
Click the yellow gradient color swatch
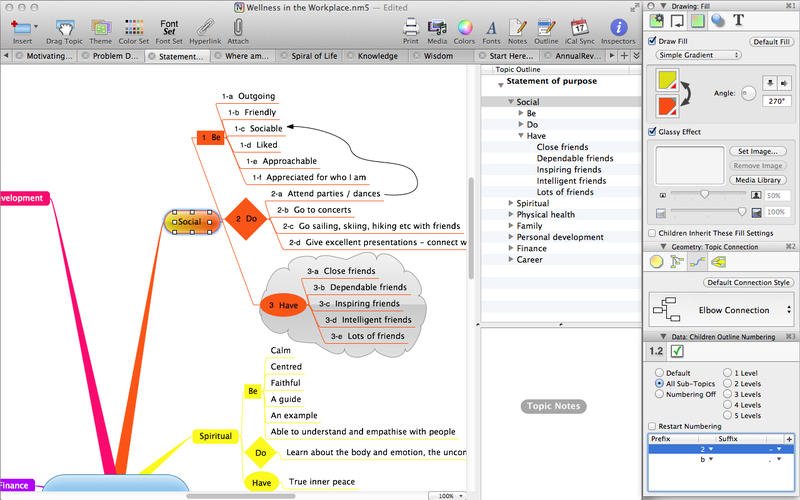coord(668,79)
